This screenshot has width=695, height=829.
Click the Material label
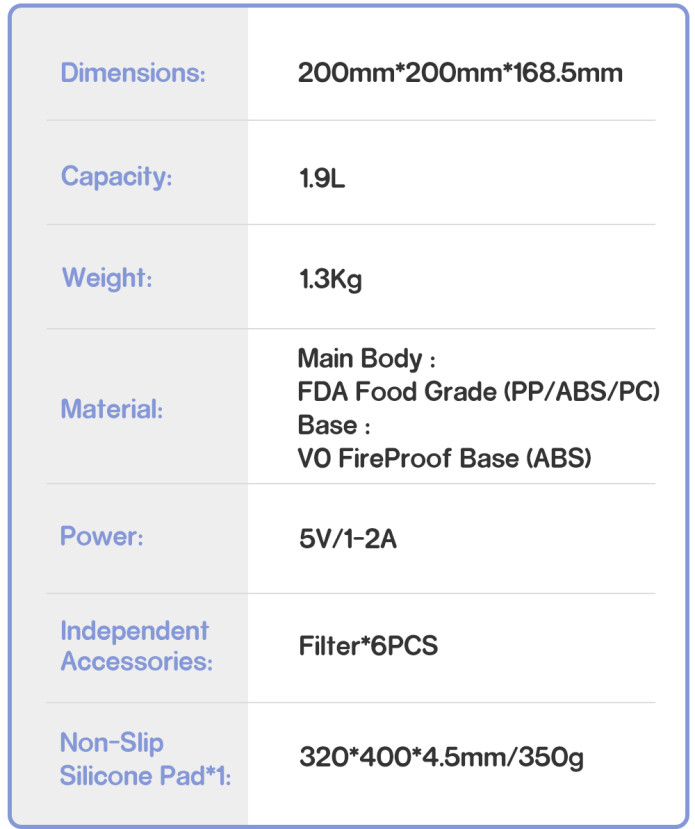pos(112,409)
